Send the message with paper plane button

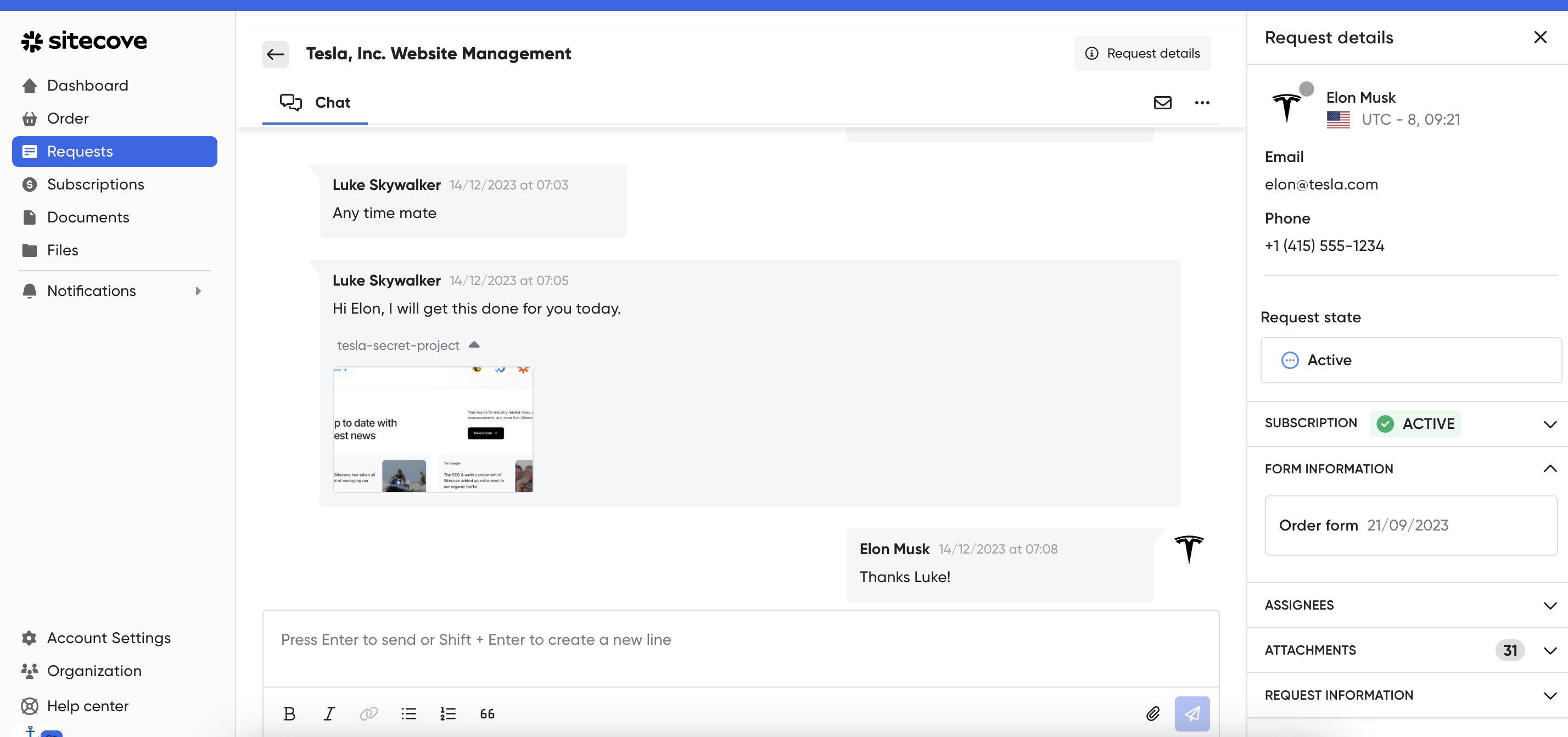click(x=1191, y=713)
